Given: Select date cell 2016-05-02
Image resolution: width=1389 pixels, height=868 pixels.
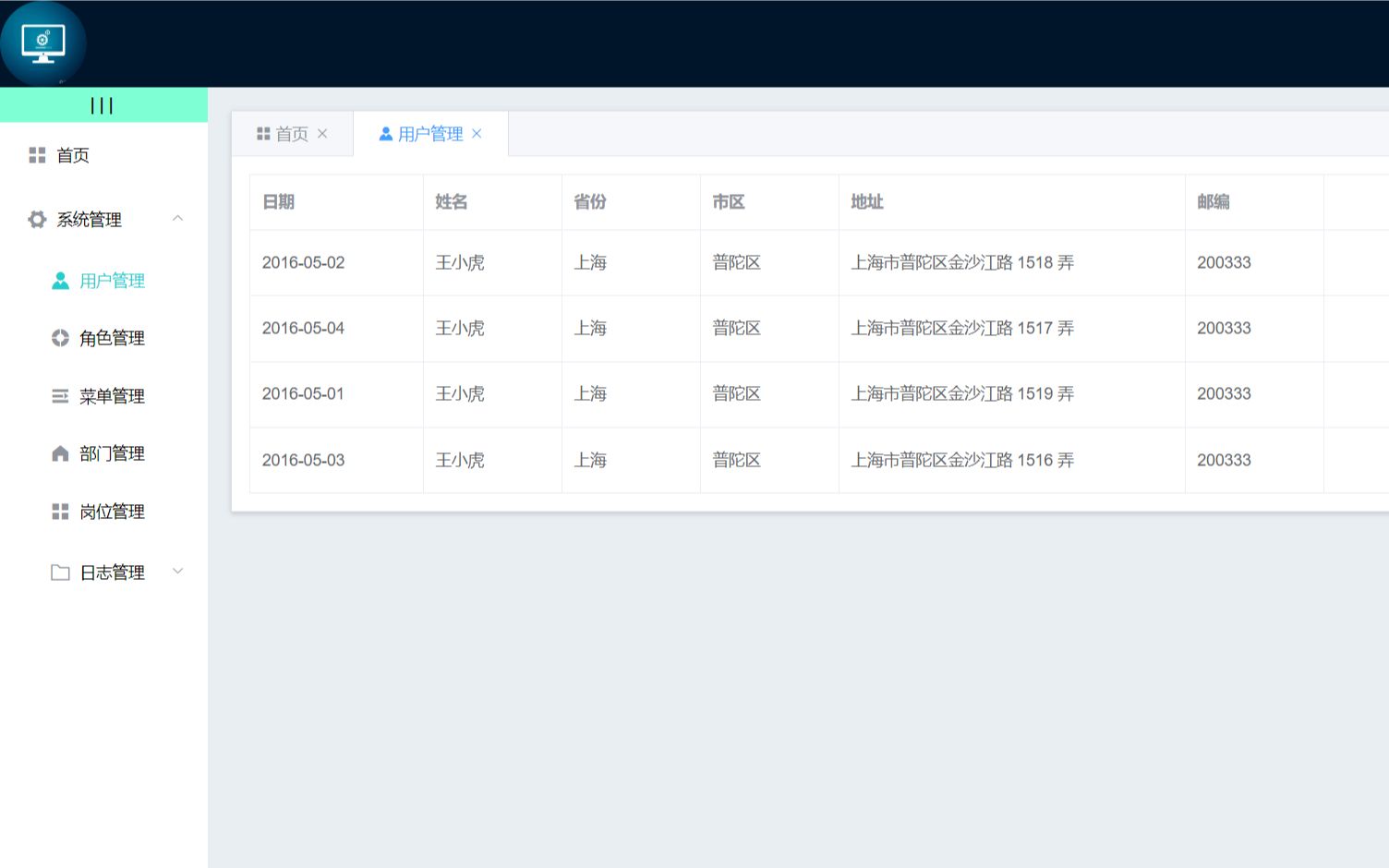Looking at the screenshot, I should [x=303, y=263].
